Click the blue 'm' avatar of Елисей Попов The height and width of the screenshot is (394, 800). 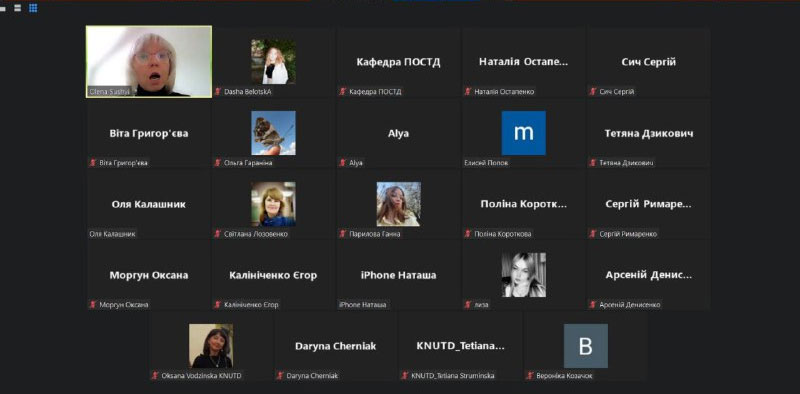(523, 133)
